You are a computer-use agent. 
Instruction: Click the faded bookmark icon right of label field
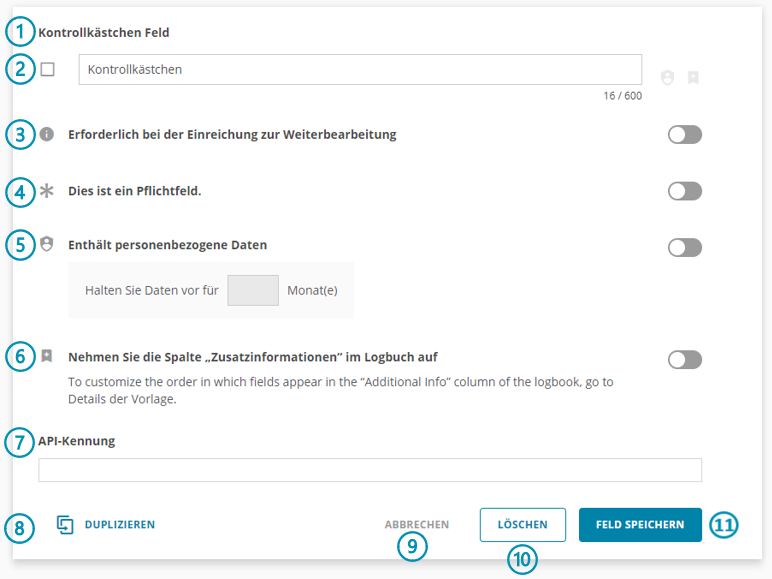[693, 77]
